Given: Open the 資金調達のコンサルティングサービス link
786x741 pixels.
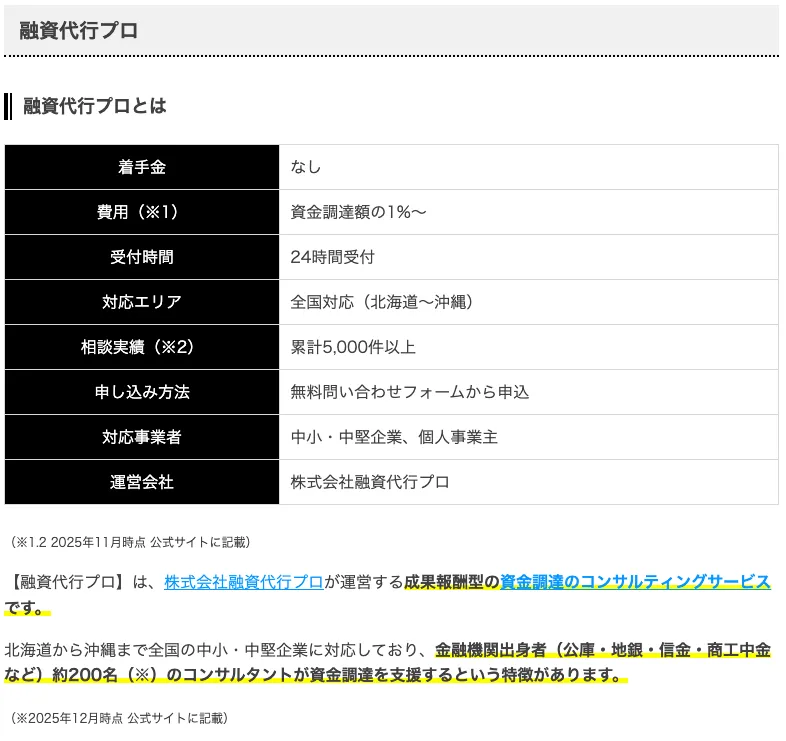Looking at the screenshot, I should point(635,582).
